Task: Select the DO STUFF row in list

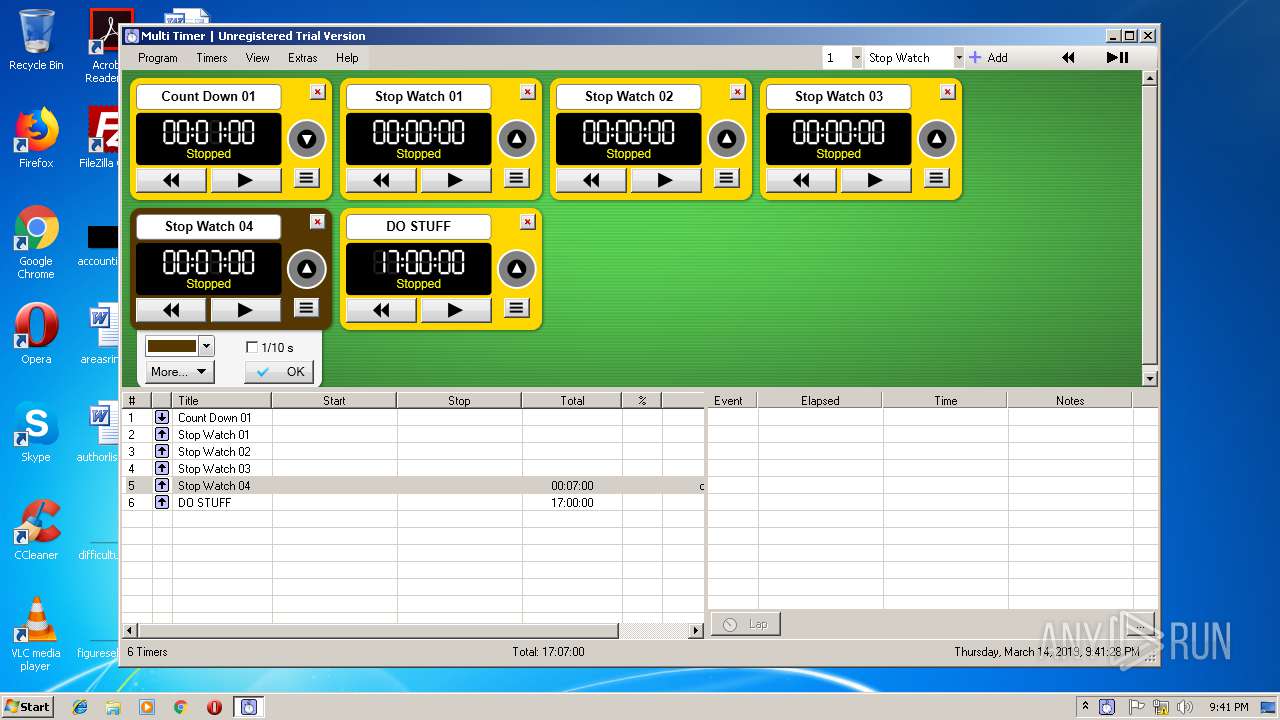Action: [413, 503]
